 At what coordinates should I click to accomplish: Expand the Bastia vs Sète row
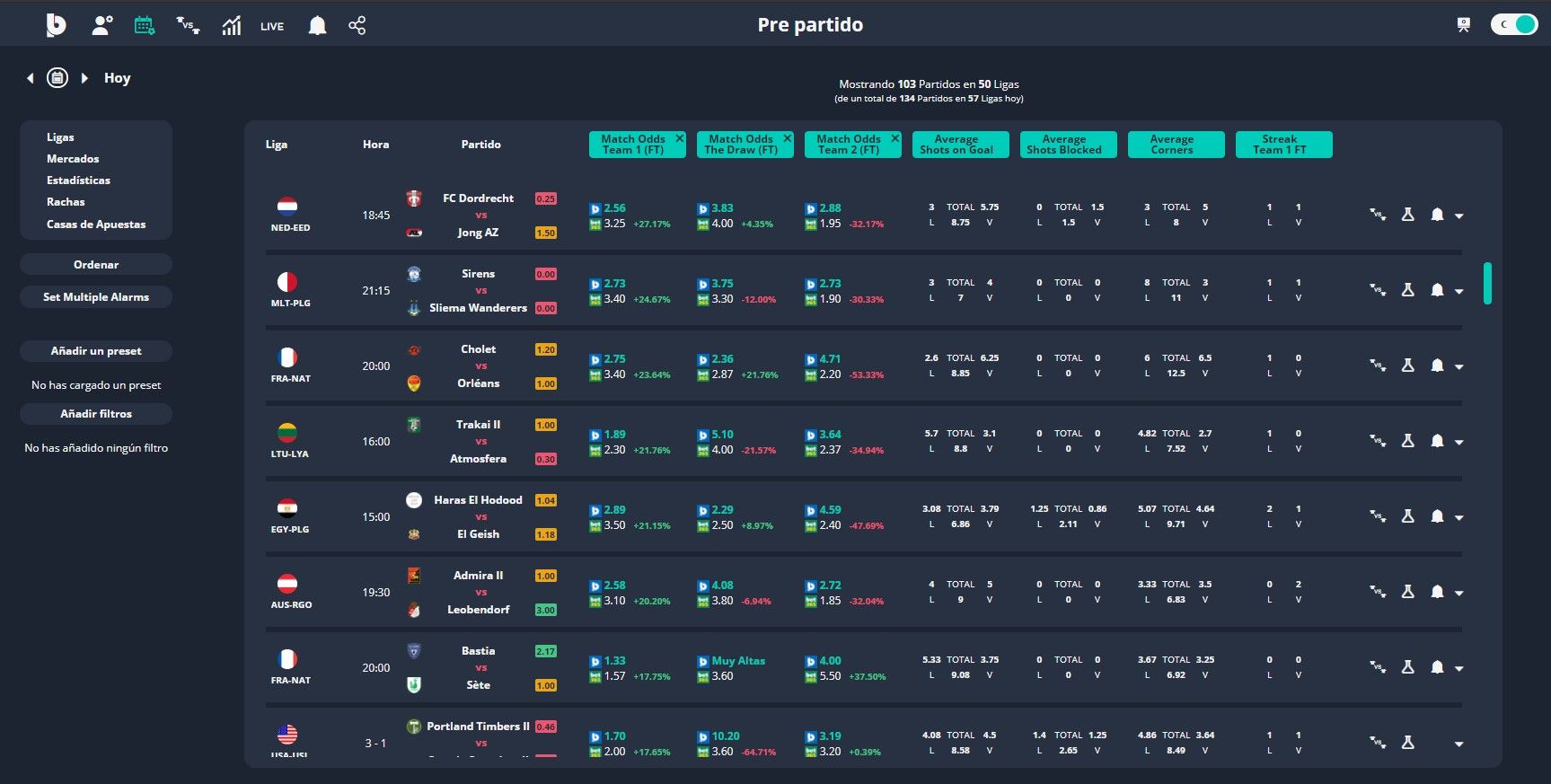pyautogui.click(x=1458, y=669)
